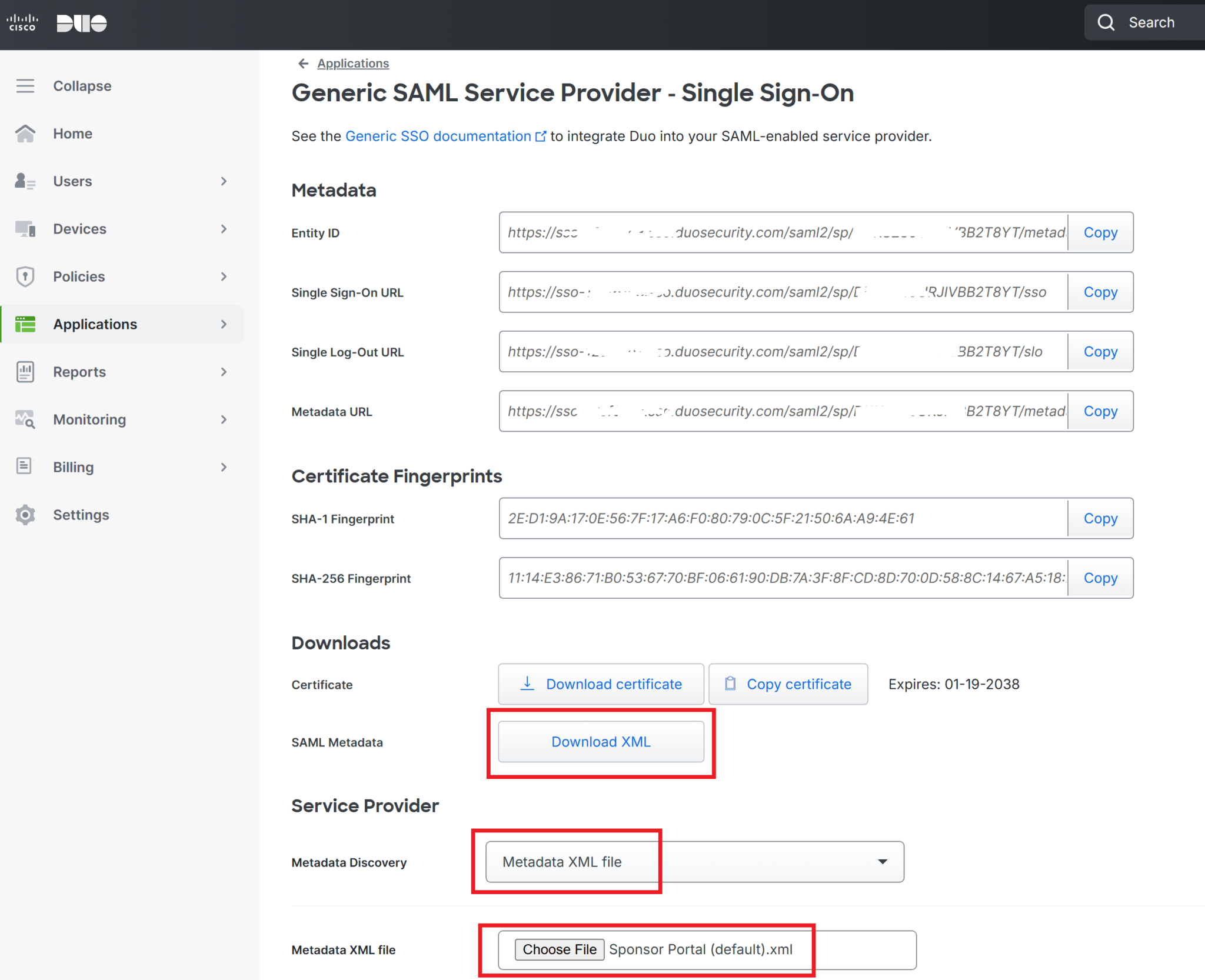Click the Users icon
Viewport: 1205px width, 980px height.
pos(25,181)
